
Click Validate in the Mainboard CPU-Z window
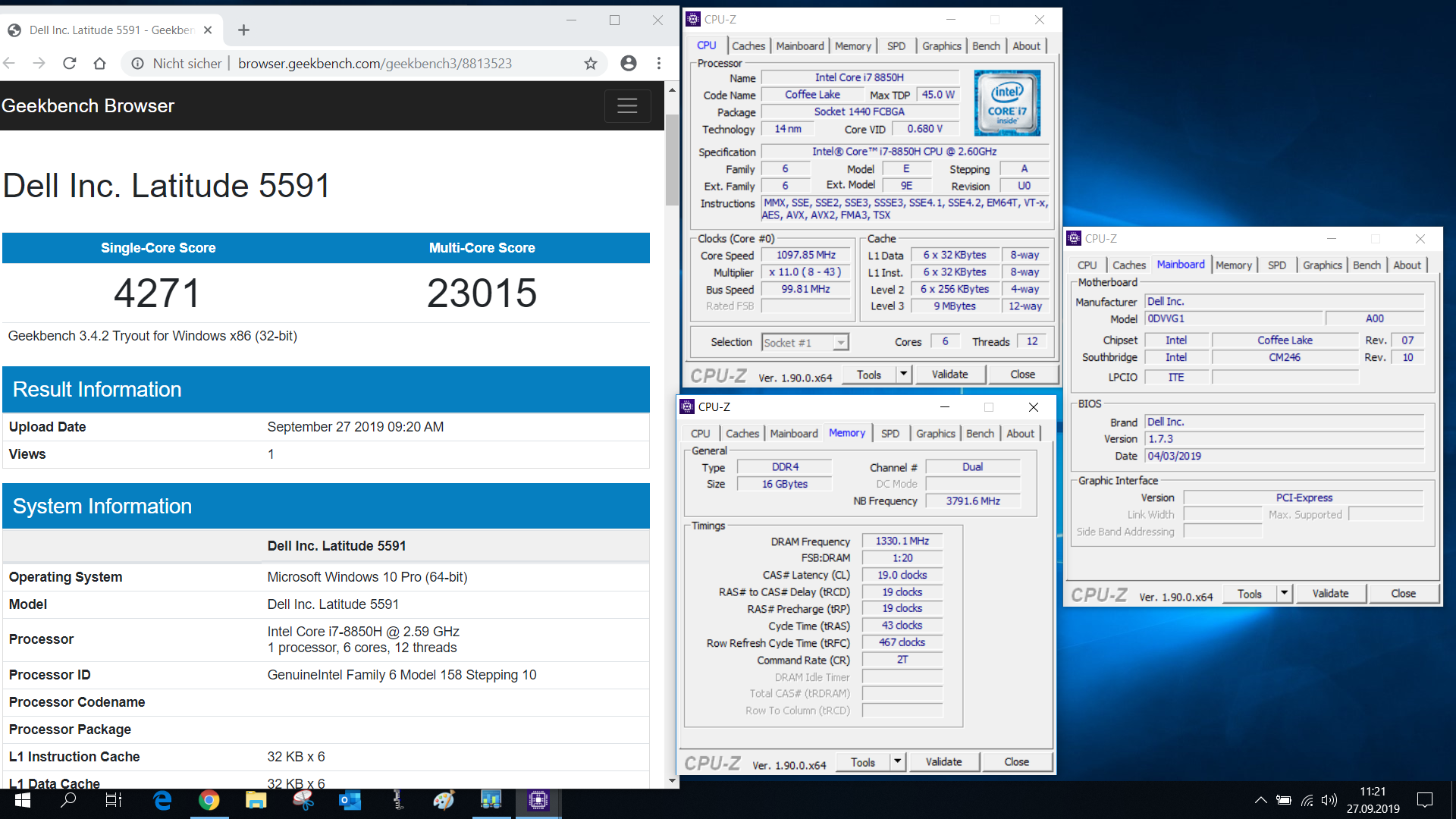pos(1330,593)
